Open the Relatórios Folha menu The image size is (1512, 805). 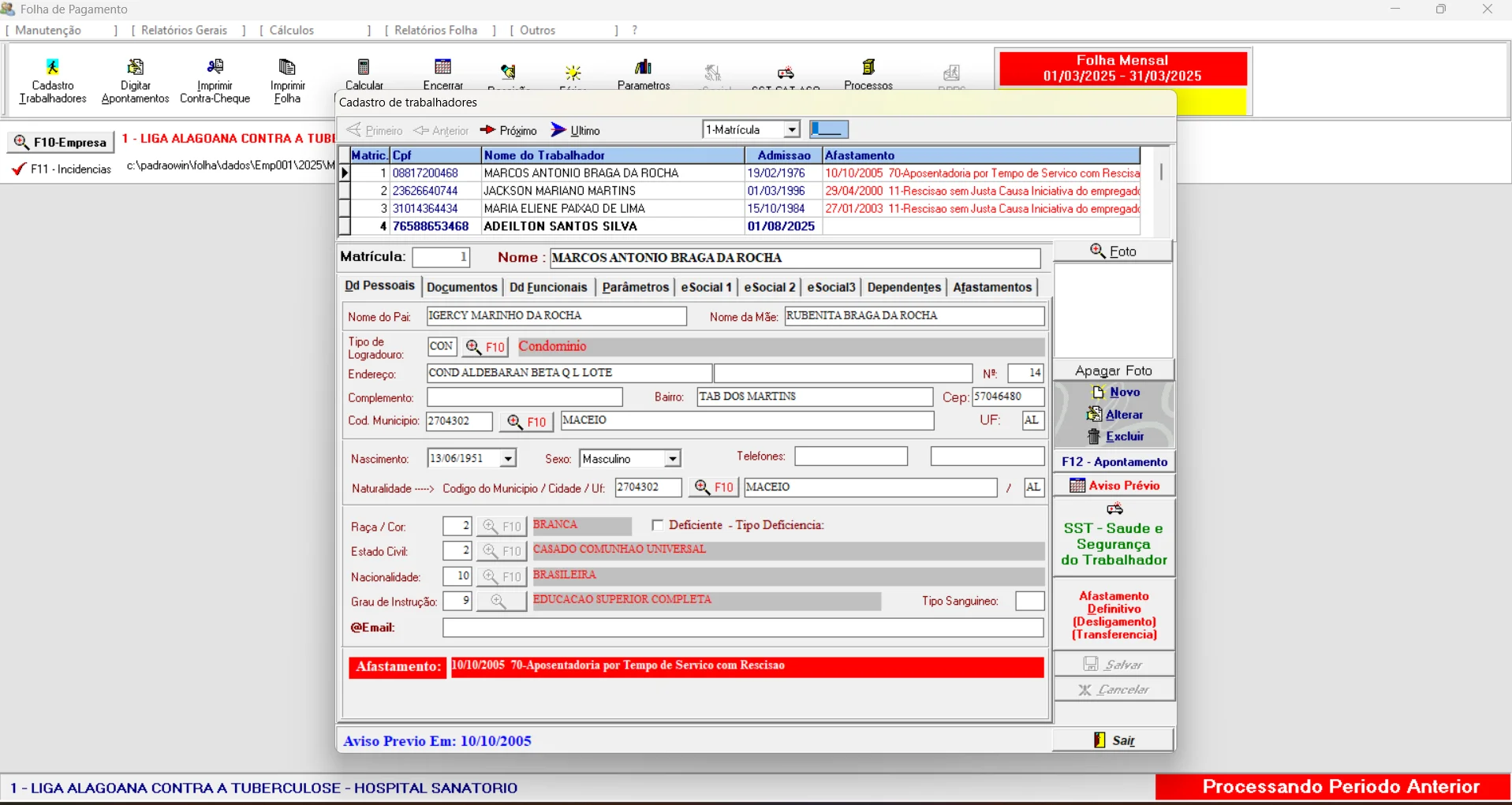click(x=436, y=30)
